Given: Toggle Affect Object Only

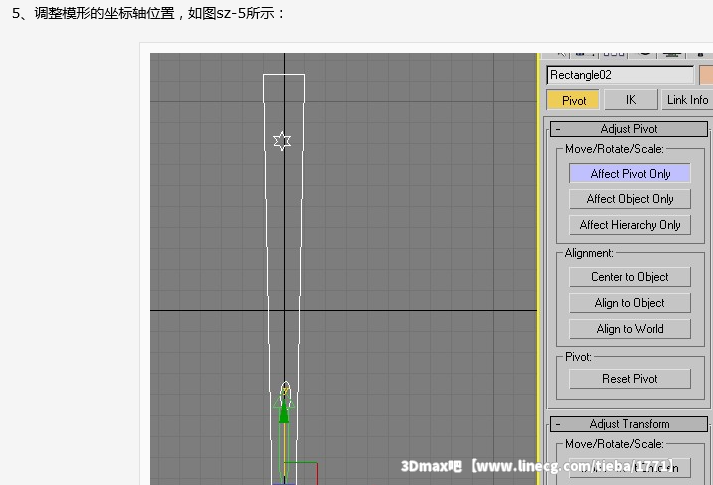Looking at the screenshot, I should pyautogui.click(x=630, y=199).
